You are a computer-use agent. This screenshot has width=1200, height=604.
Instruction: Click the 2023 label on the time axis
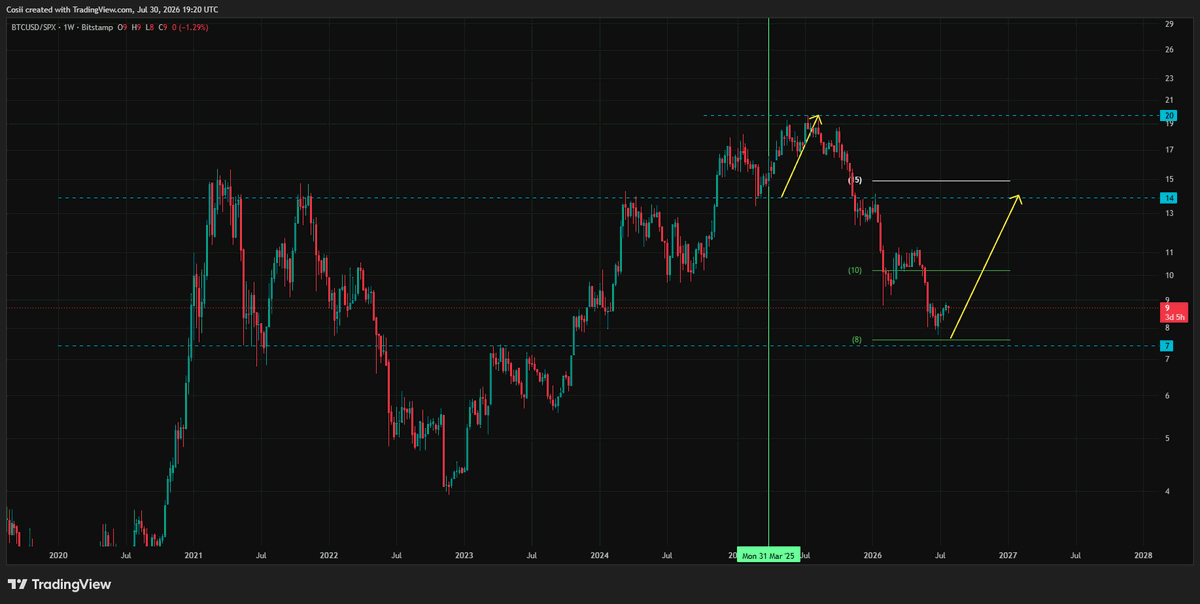tap(464, 555)
